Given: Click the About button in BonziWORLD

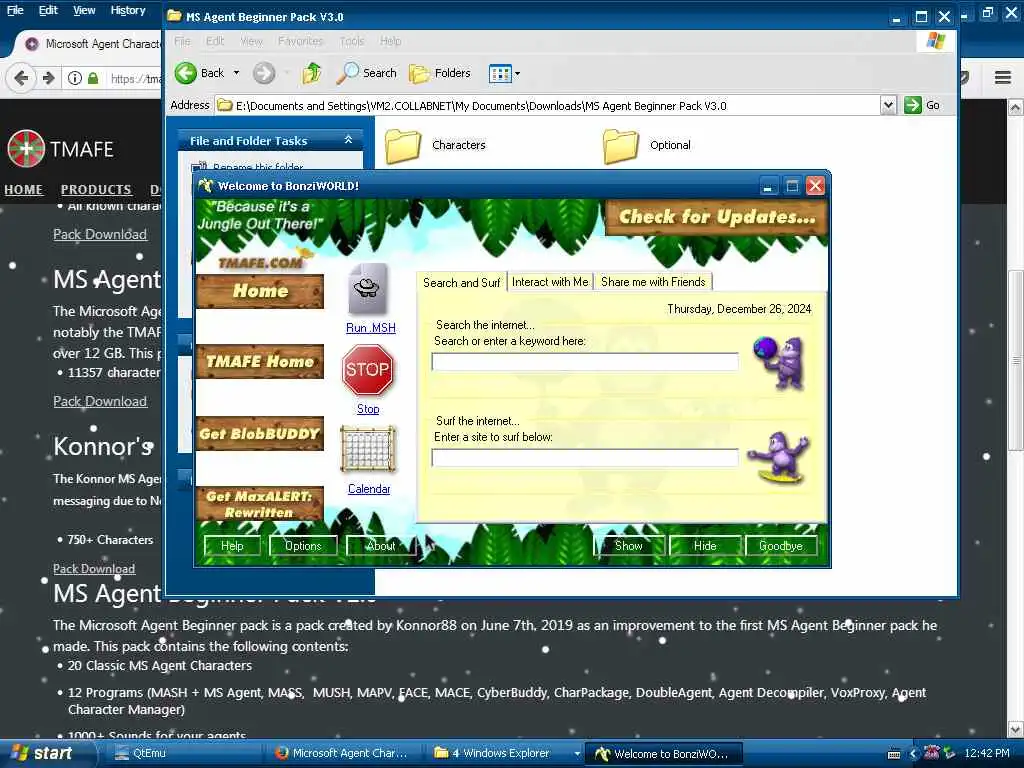Looking at the screenshot, I should click(x=381, y=545).
